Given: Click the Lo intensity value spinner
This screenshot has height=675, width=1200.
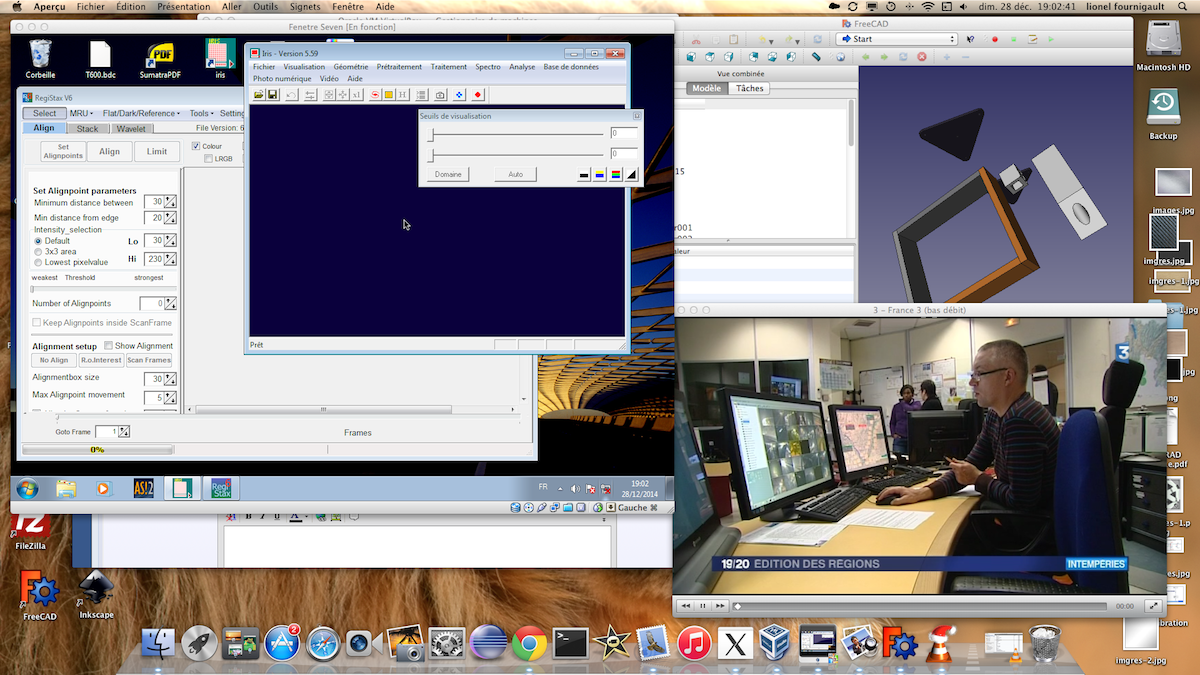Looking at the screenshot, I should [171, 241].
